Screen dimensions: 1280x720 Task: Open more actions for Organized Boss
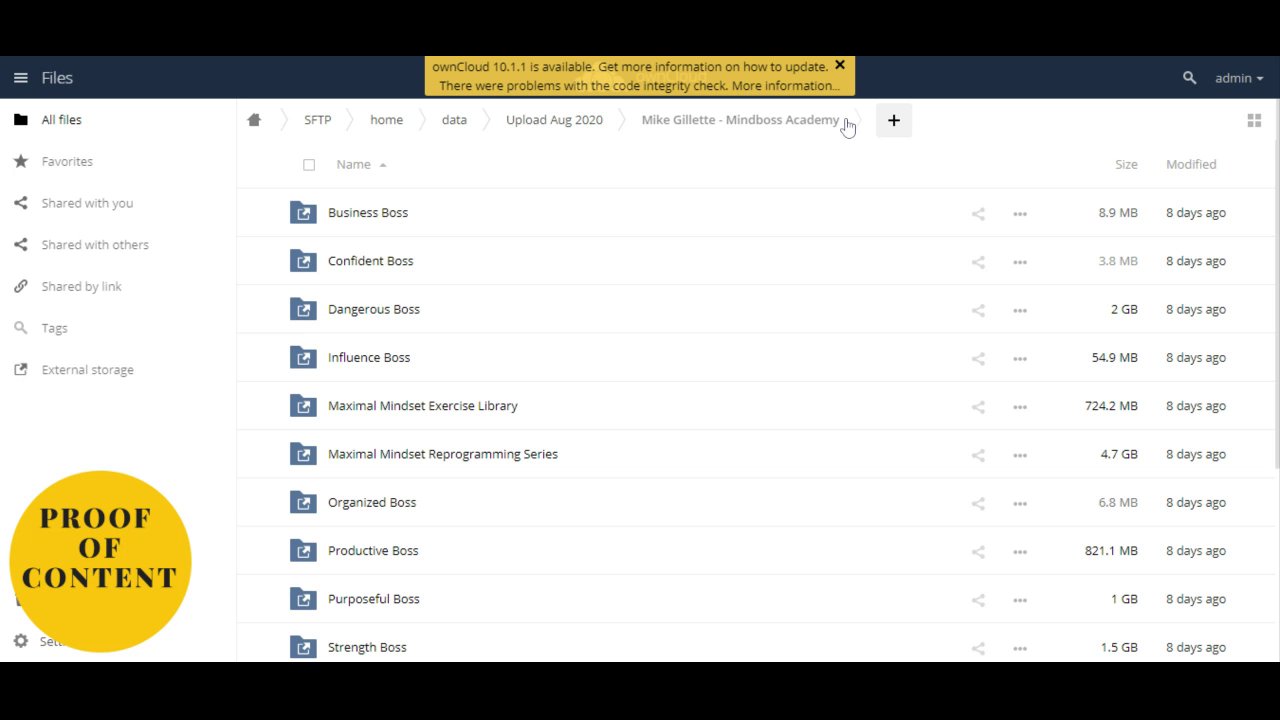1020,503
